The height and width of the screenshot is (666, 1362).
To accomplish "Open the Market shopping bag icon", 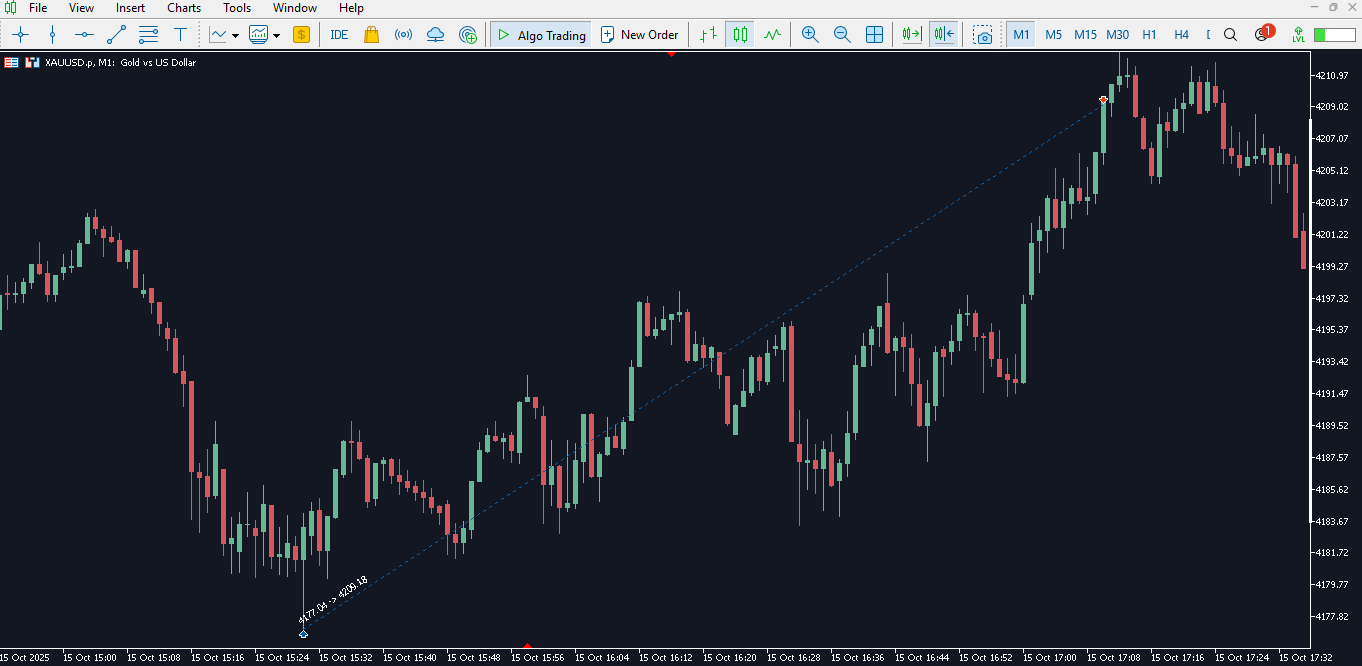I will click(371, 35).
